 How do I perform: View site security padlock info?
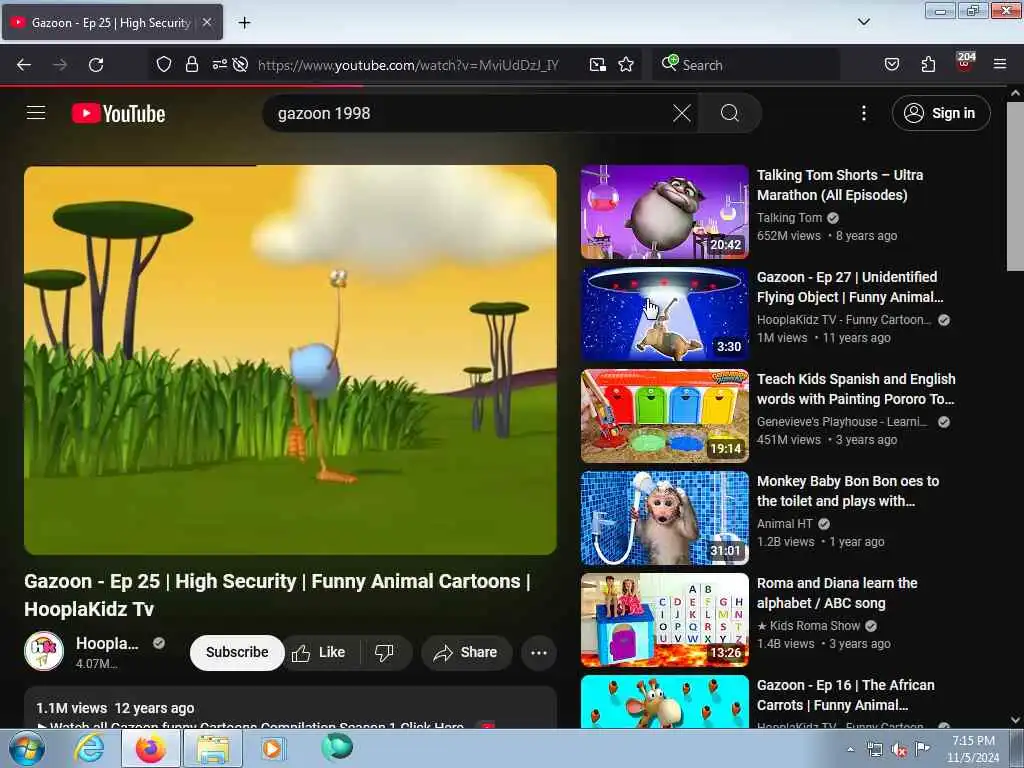point(191,64)
